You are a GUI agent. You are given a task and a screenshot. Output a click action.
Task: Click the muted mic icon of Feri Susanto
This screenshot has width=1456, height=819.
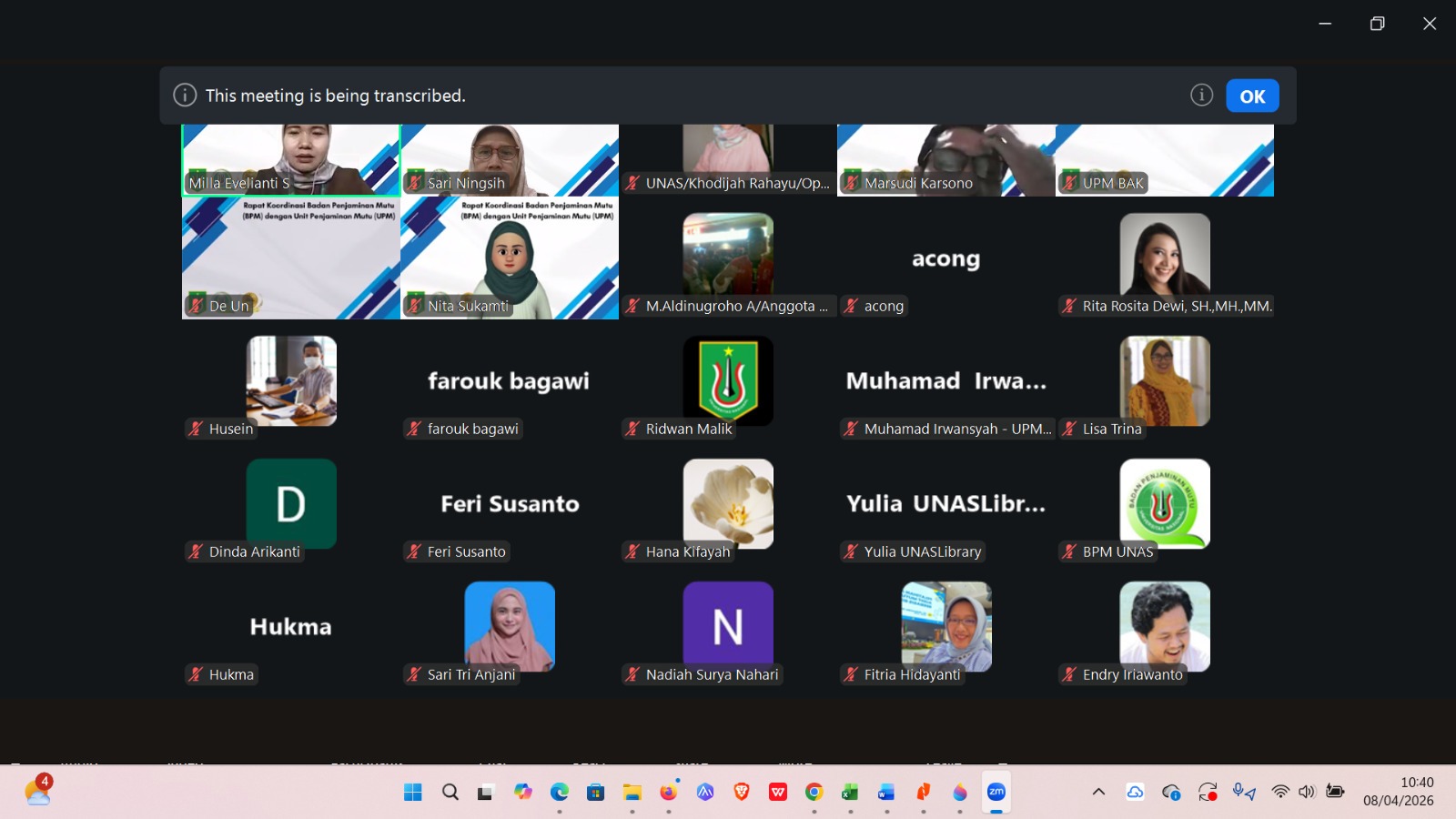[414, 551]
